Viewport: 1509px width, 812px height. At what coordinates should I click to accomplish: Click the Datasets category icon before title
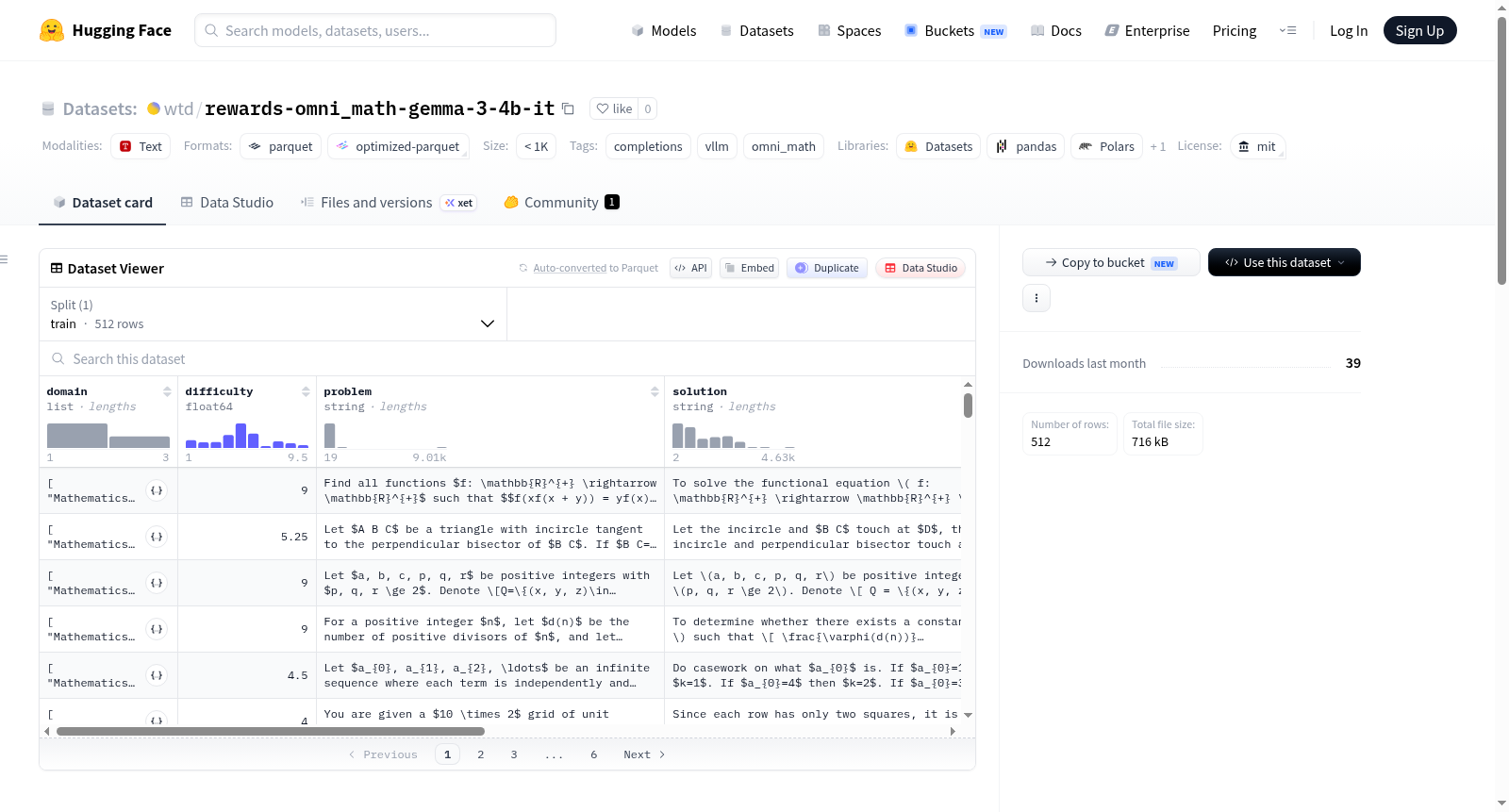point(48,108)
